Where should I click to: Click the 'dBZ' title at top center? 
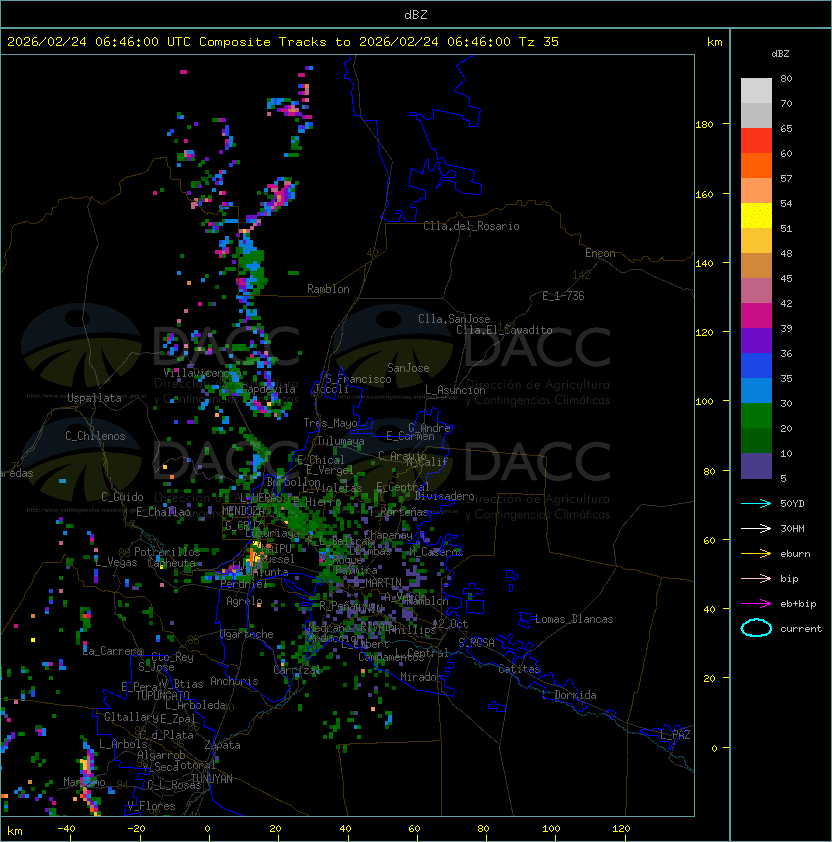[x=416, y=14]
